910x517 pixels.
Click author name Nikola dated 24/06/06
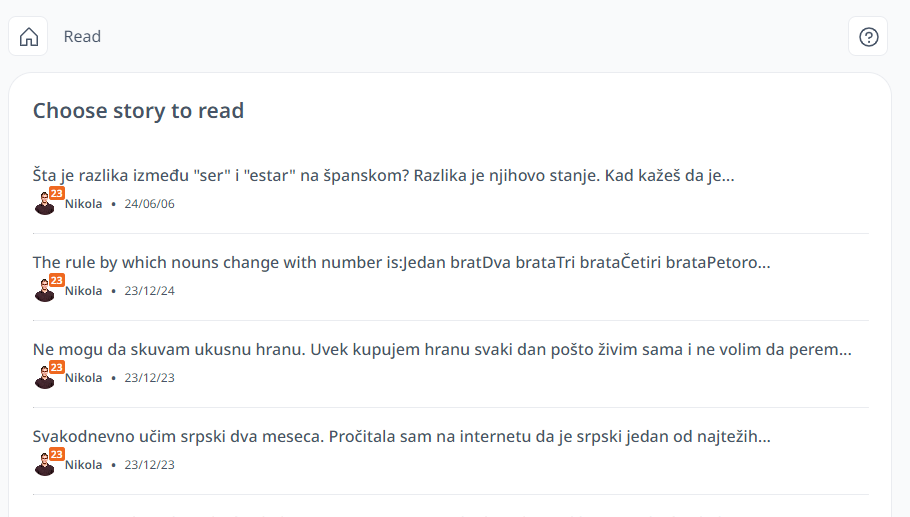tap(84, 204)
